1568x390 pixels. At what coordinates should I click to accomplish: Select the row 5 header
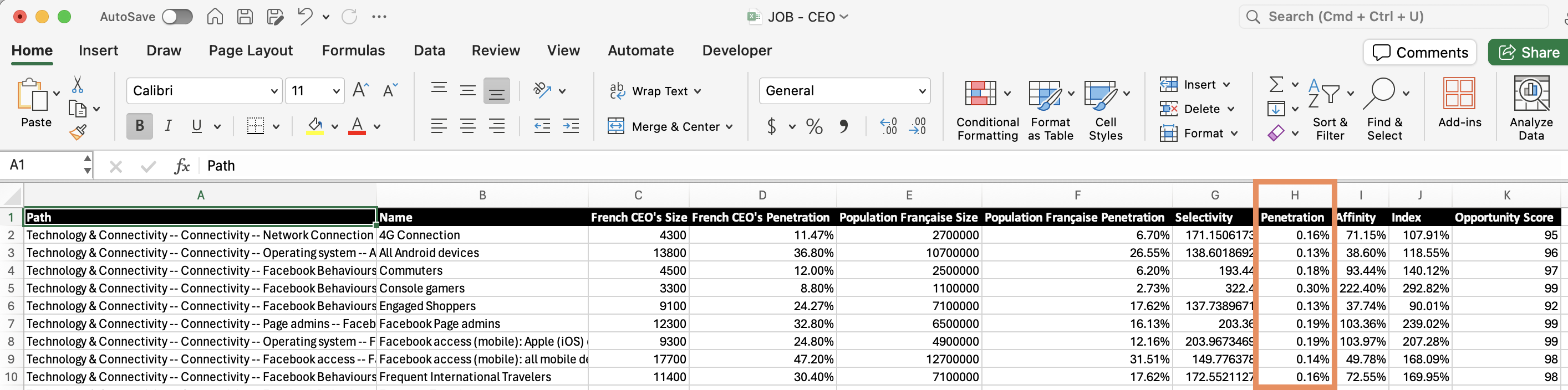[x=11, y=289]
